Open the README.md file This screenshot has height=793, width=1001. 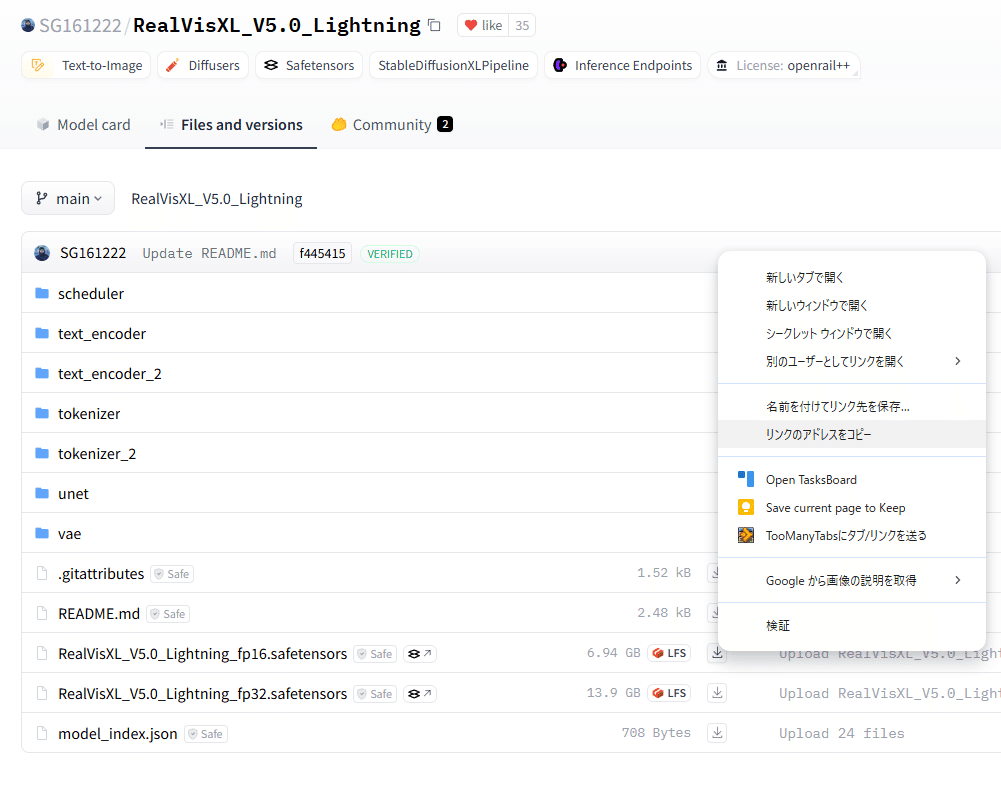click(99, 614)
